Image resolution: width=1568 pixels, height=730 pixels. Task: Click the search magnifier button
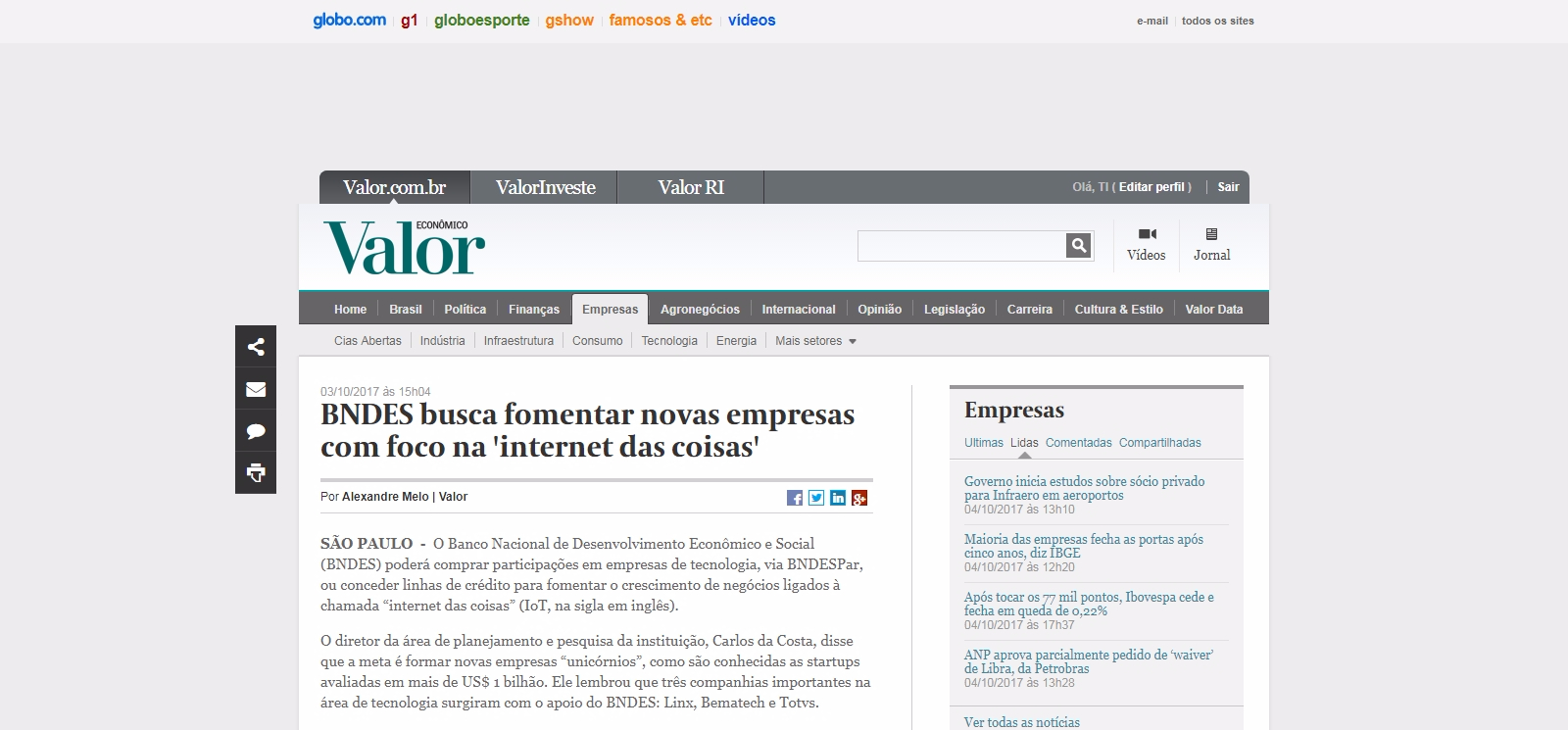click(1079, 246)
